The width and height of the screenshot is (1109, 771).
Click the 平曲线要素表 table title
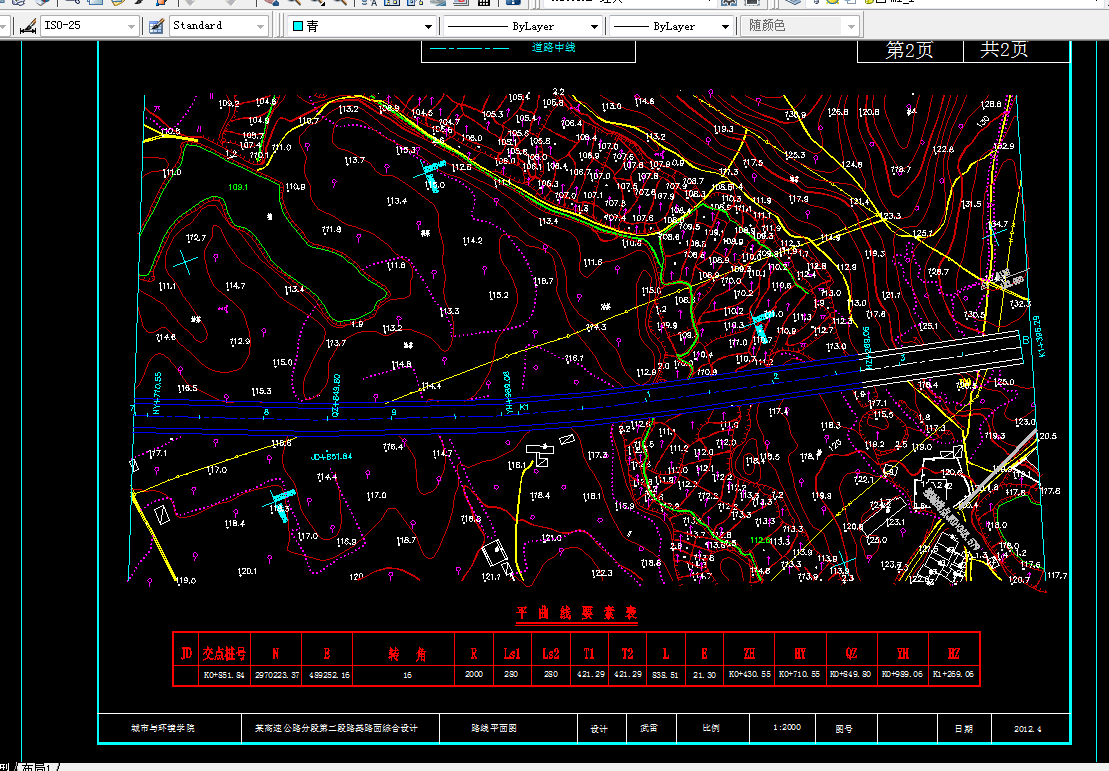click(x=576, y=613)
